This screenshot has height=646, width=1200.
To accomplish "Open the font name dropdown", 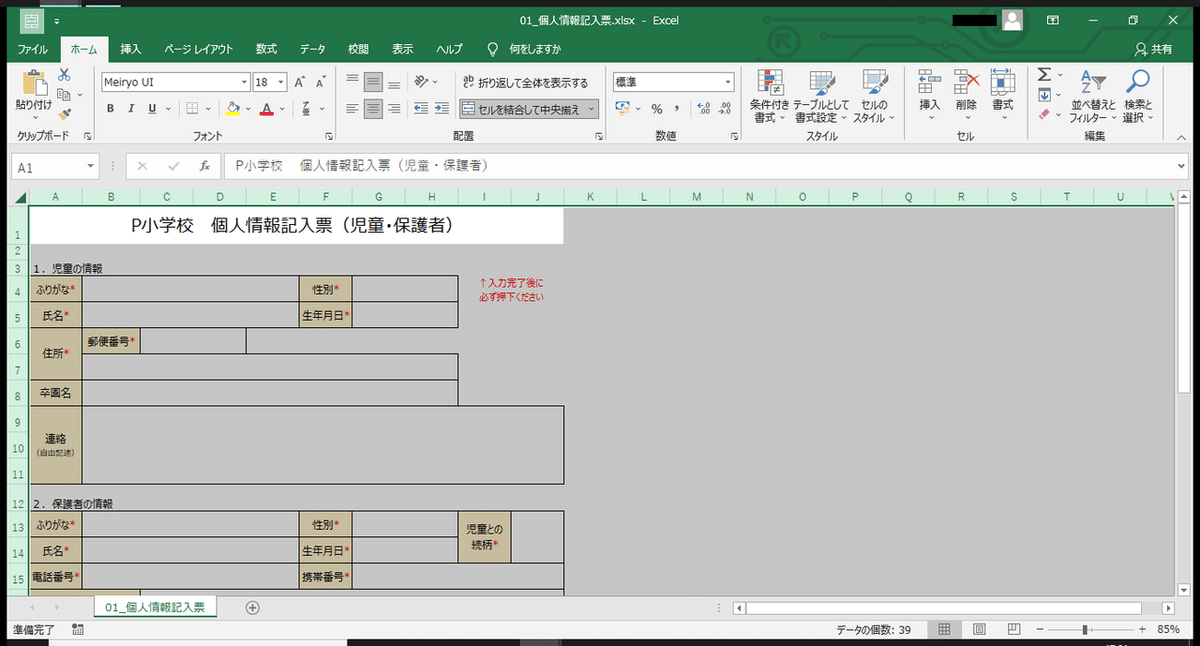I will [x=243, y=81].
